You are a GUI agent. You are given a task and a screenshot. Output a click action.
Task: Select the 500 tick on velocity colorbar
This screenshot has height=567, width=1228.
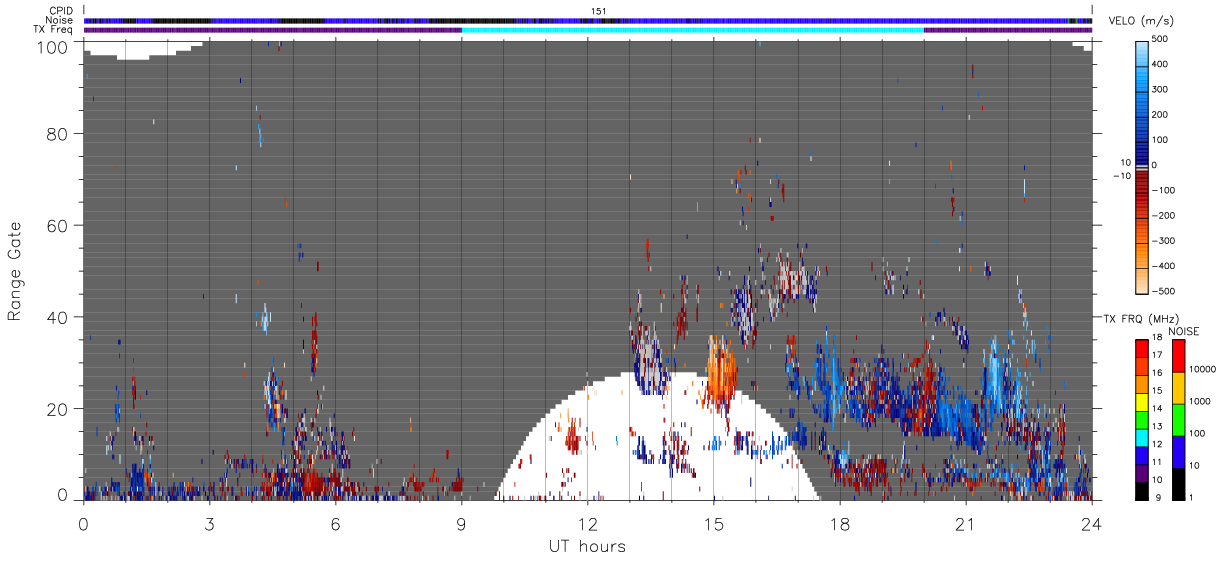pyautogui.click(x=1160, y=39)
